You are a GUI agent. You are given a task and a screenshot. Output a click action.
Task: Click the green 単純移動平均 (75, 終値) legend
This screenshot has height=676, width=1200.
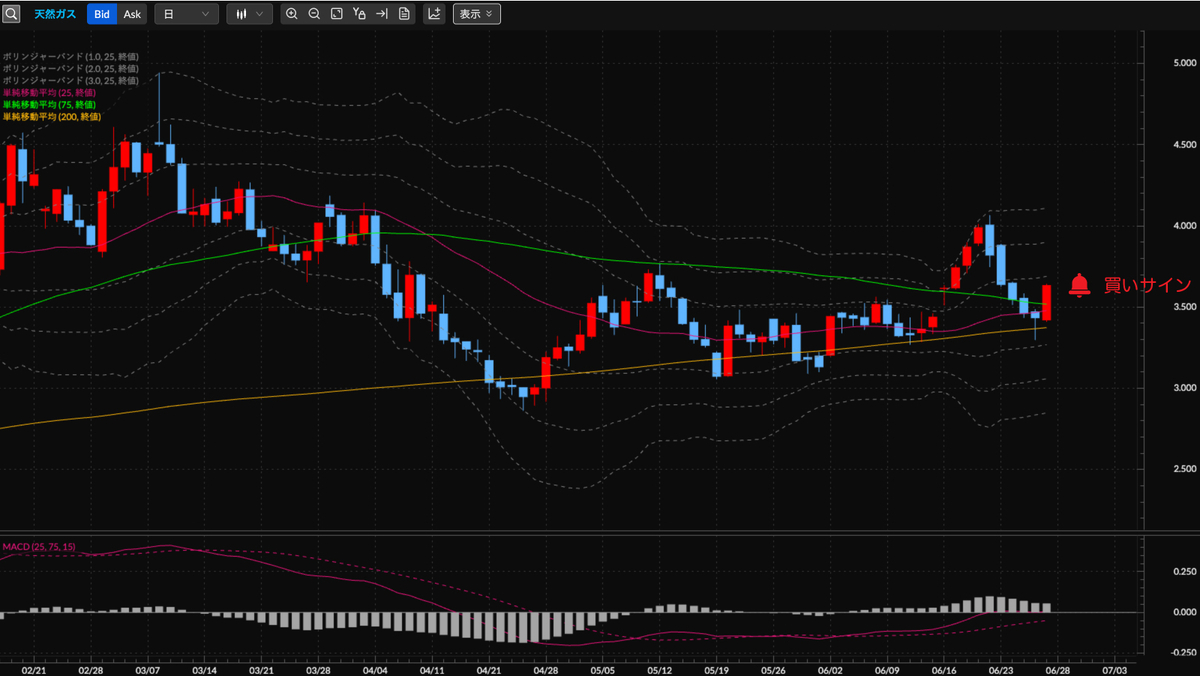click(49, 104)
